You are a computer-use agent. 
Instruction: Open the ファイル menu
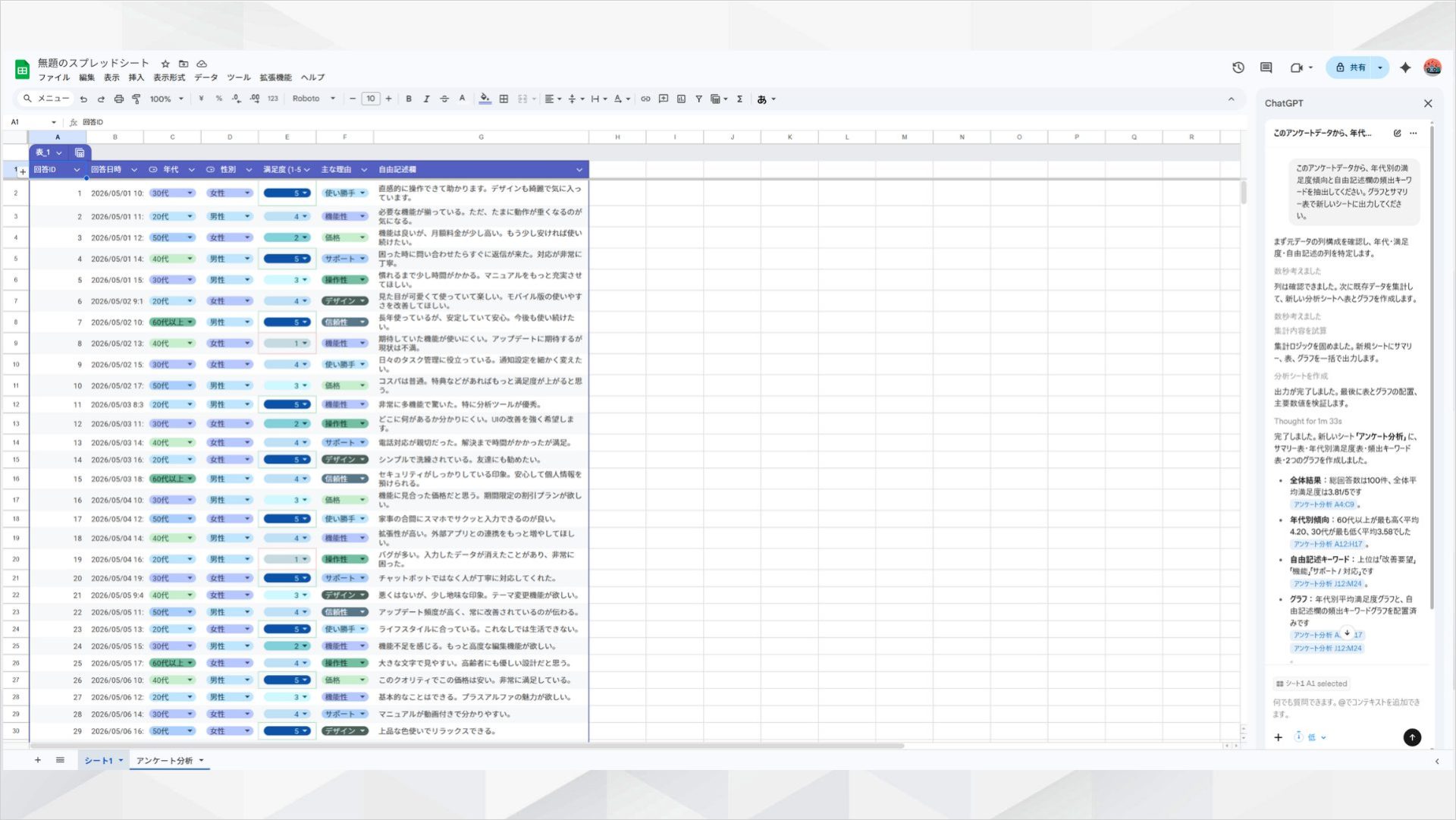[x=54, y=77]
